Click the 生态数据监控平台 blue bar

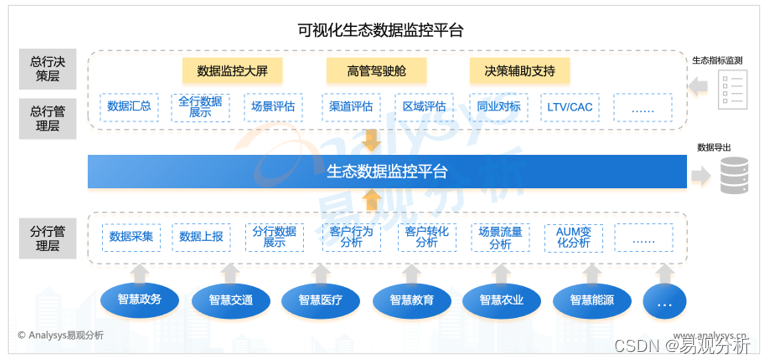[x=387, y=171]
